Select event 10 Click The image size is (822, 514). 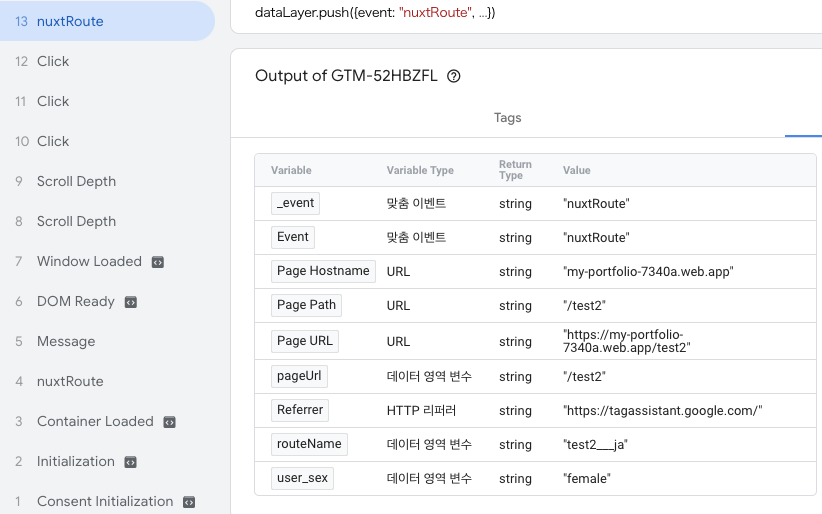pyautogui.click(x=107, y=141)
